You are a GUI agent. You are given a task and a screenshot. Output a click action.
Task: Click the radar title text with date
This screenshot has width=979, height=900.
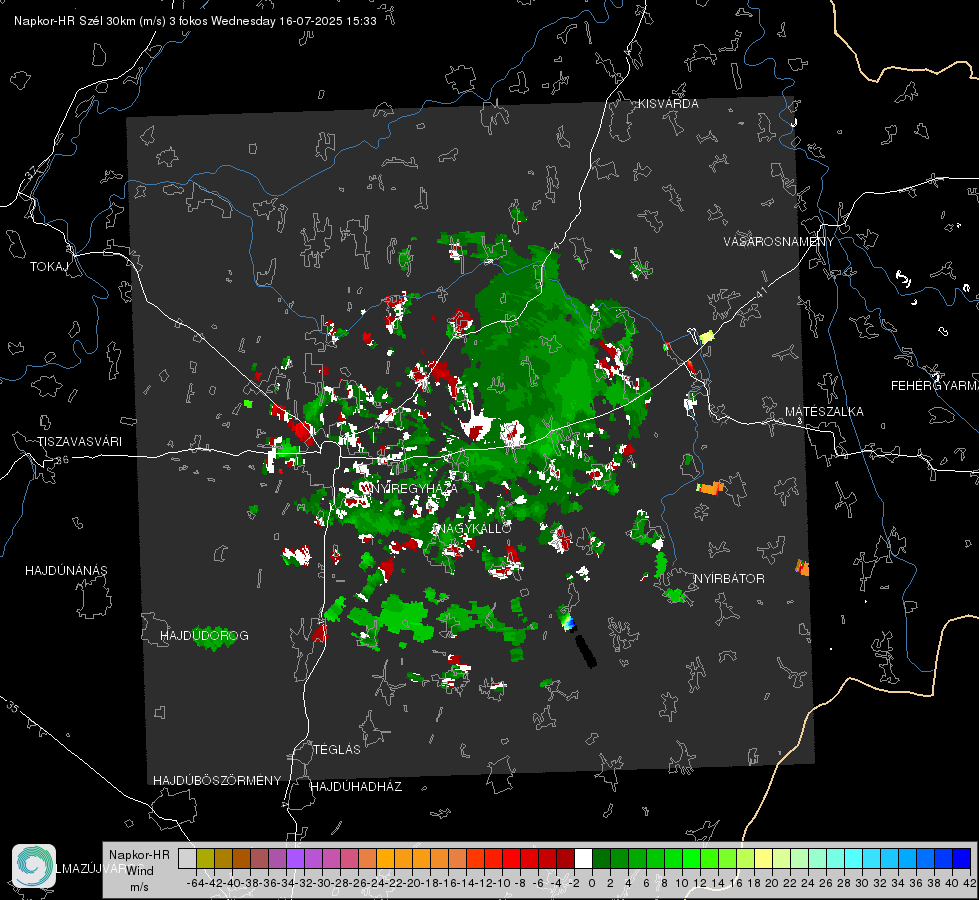pos(195,21)
